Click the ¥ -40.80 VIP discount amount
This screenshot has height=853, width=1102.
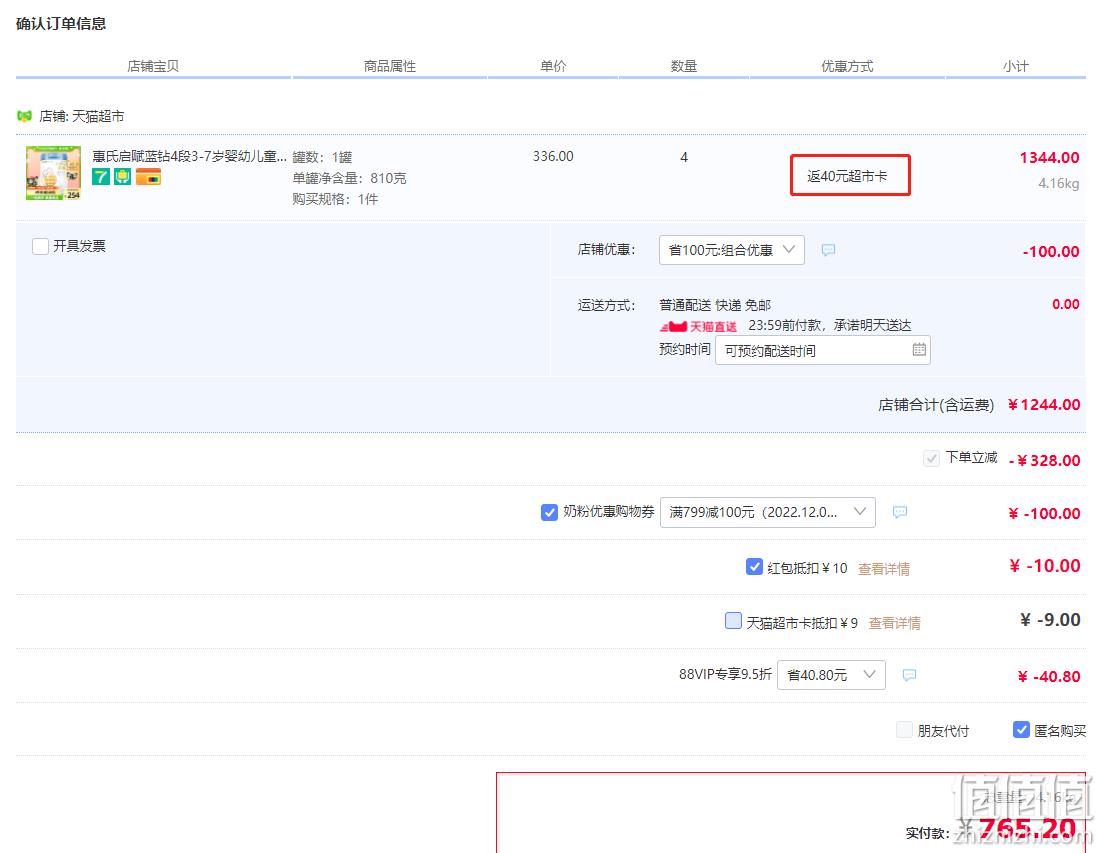pyautogui.click(x=1049, y=677)
